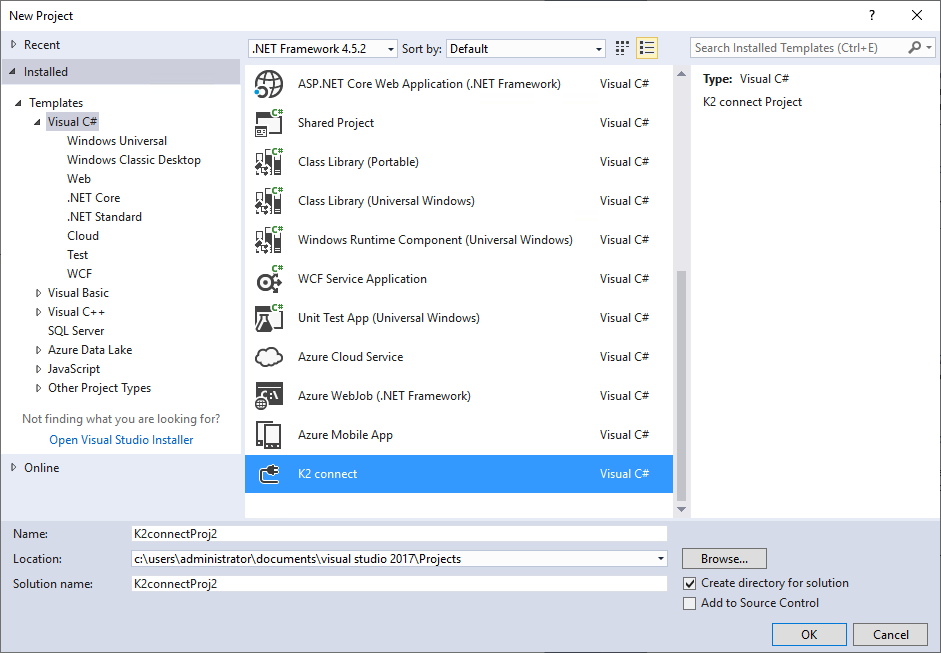Click the Search Installed Templates box

(x=800, y=47)
